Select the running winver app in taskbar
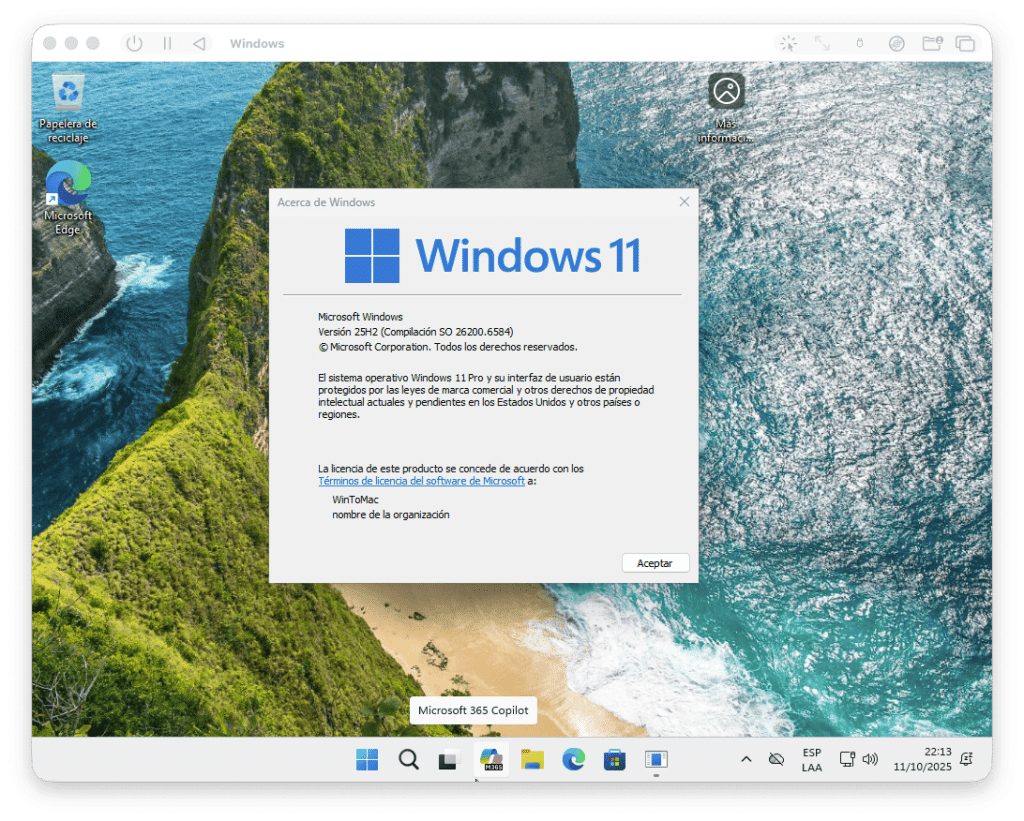This screenshot has height=821, width=1024. point(656,760)
